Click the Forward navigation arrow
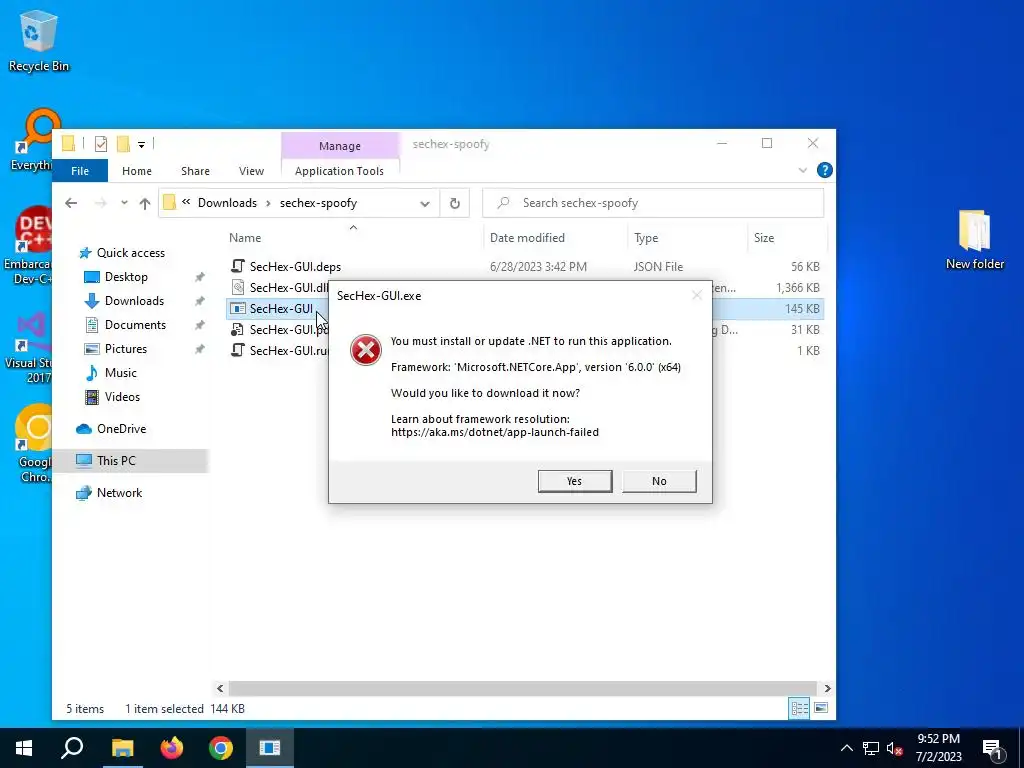Image resolution: width=1024 pixels, height=768 pixels. pos(101,203)
